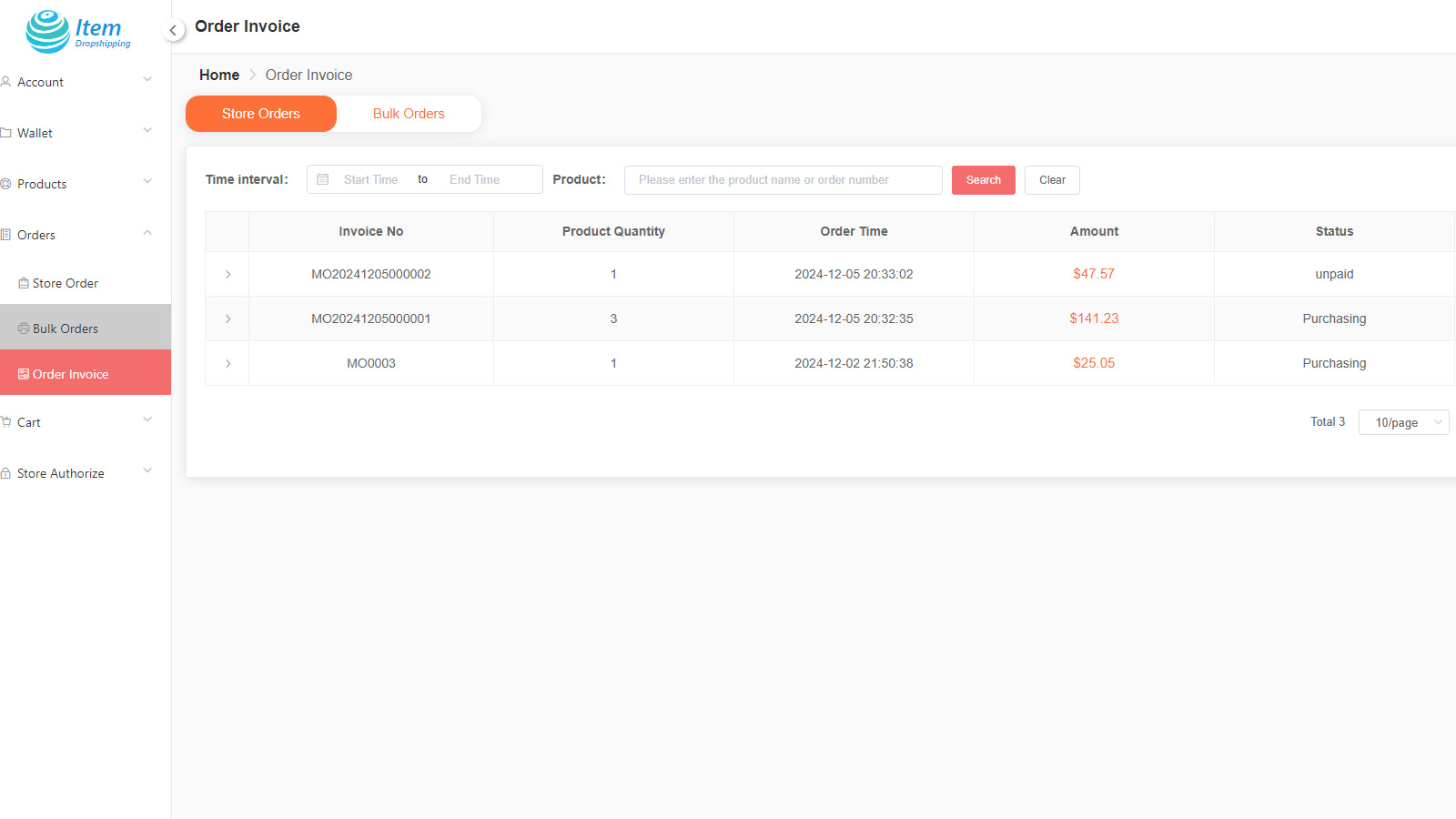Click the Store Authorize lock icon
Screen dimensions: 1456x819
point(5,473)
